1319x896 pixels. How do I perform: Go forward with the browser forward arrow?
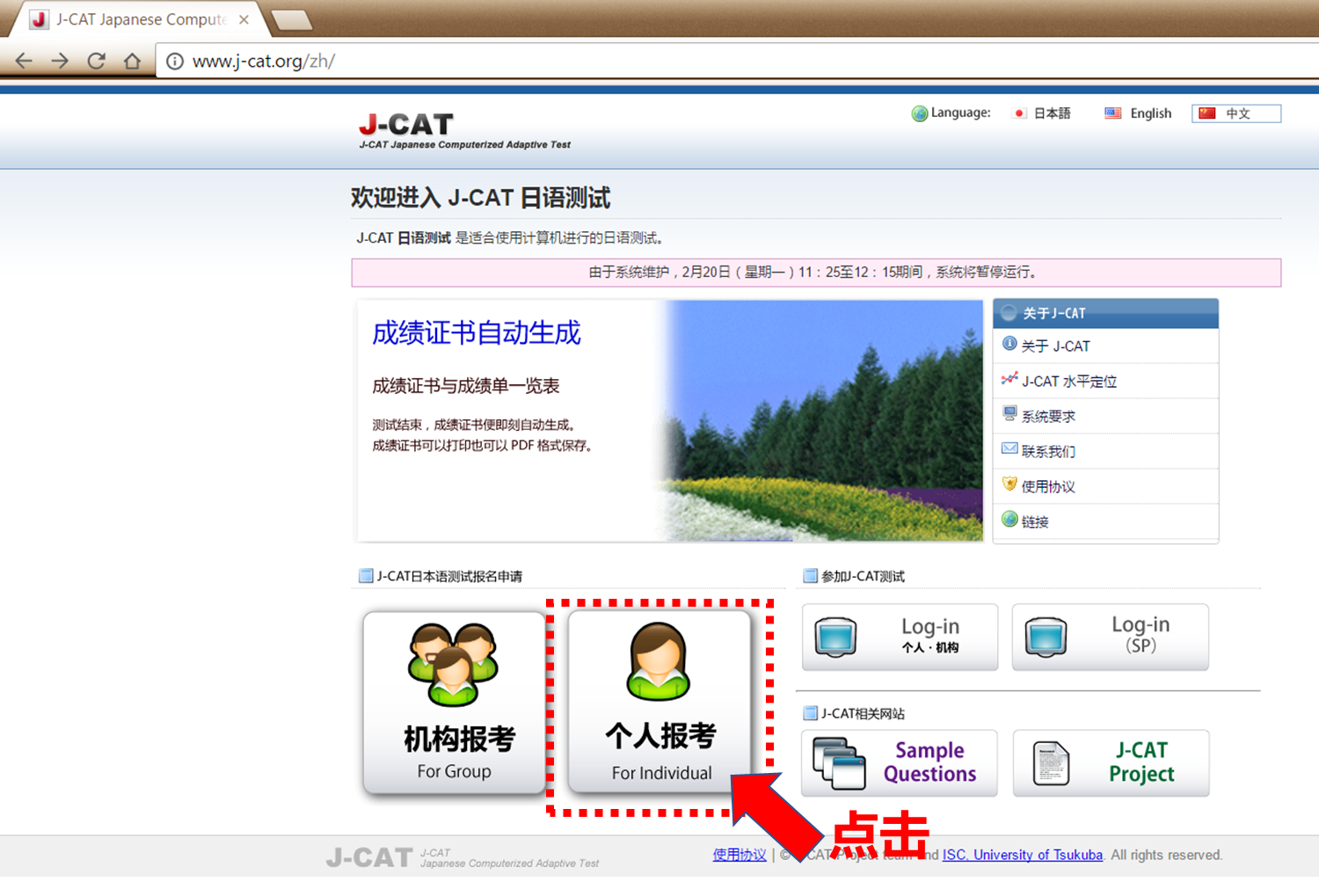click(x=60, y=61)
